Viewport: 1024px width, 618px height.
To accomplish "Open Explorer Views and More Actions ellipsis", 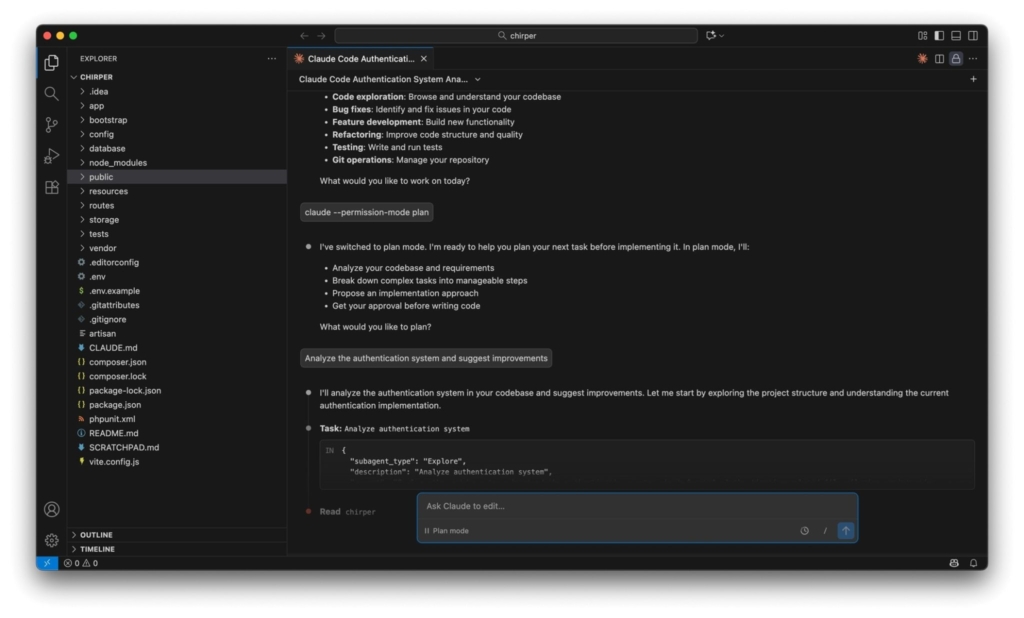I will [272, 59].
